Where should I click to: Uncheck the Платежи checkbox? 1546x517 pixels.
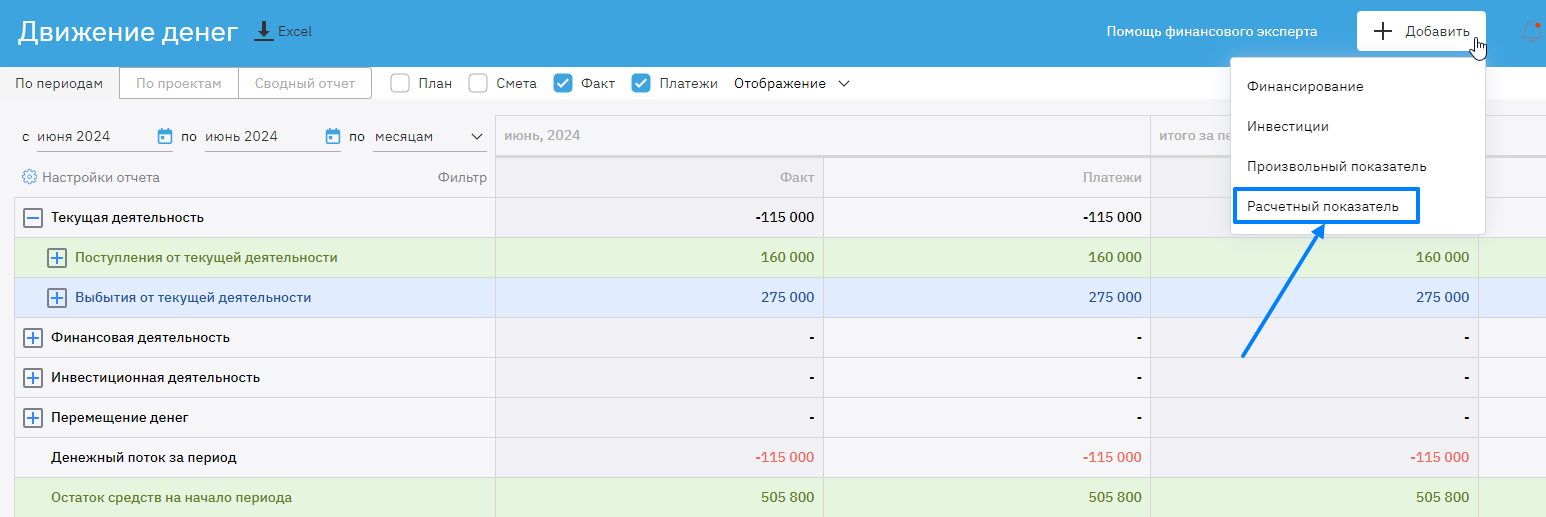pyautogui.click(x=641, y=83)
